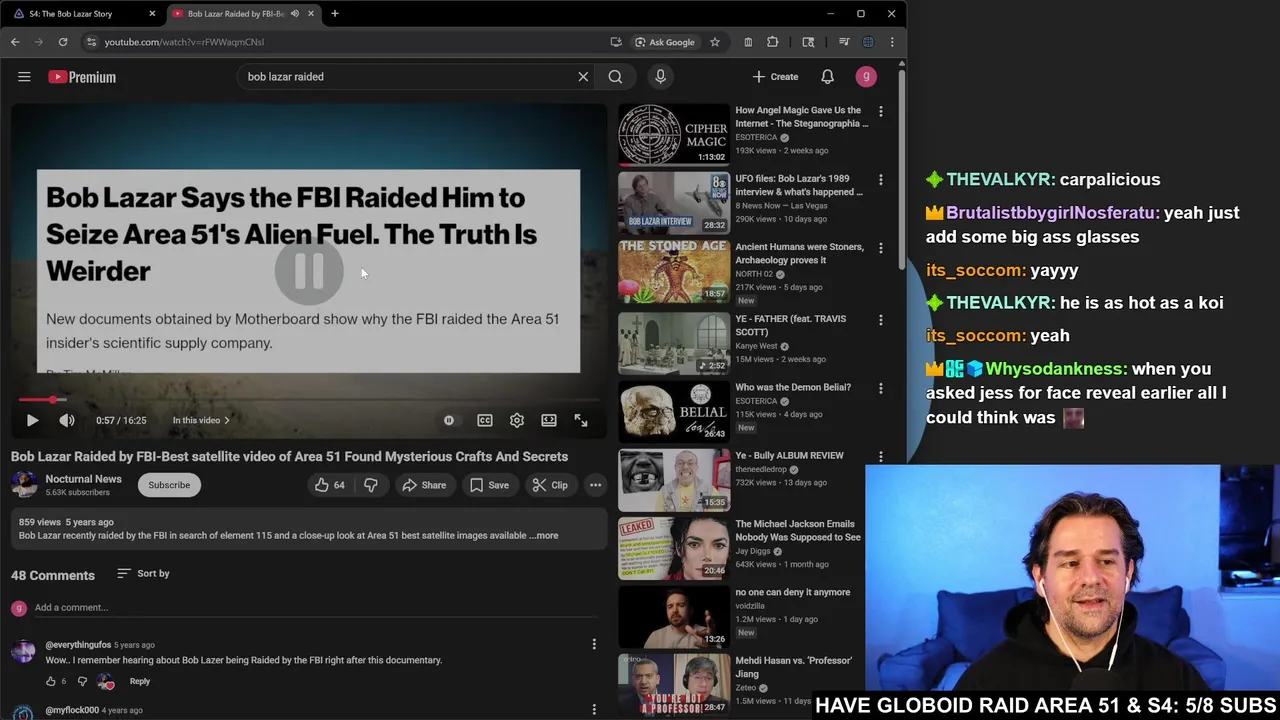Share the video

(424, 485)
